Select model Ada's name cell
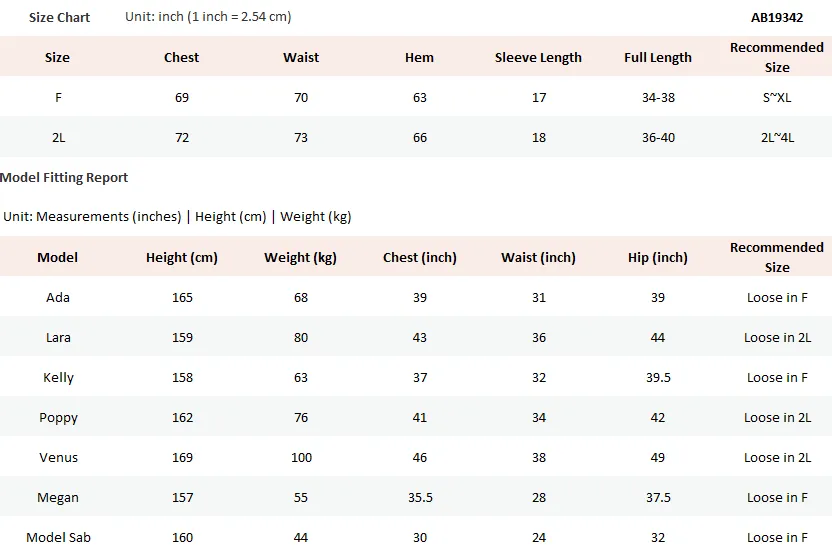 (58, 298)
